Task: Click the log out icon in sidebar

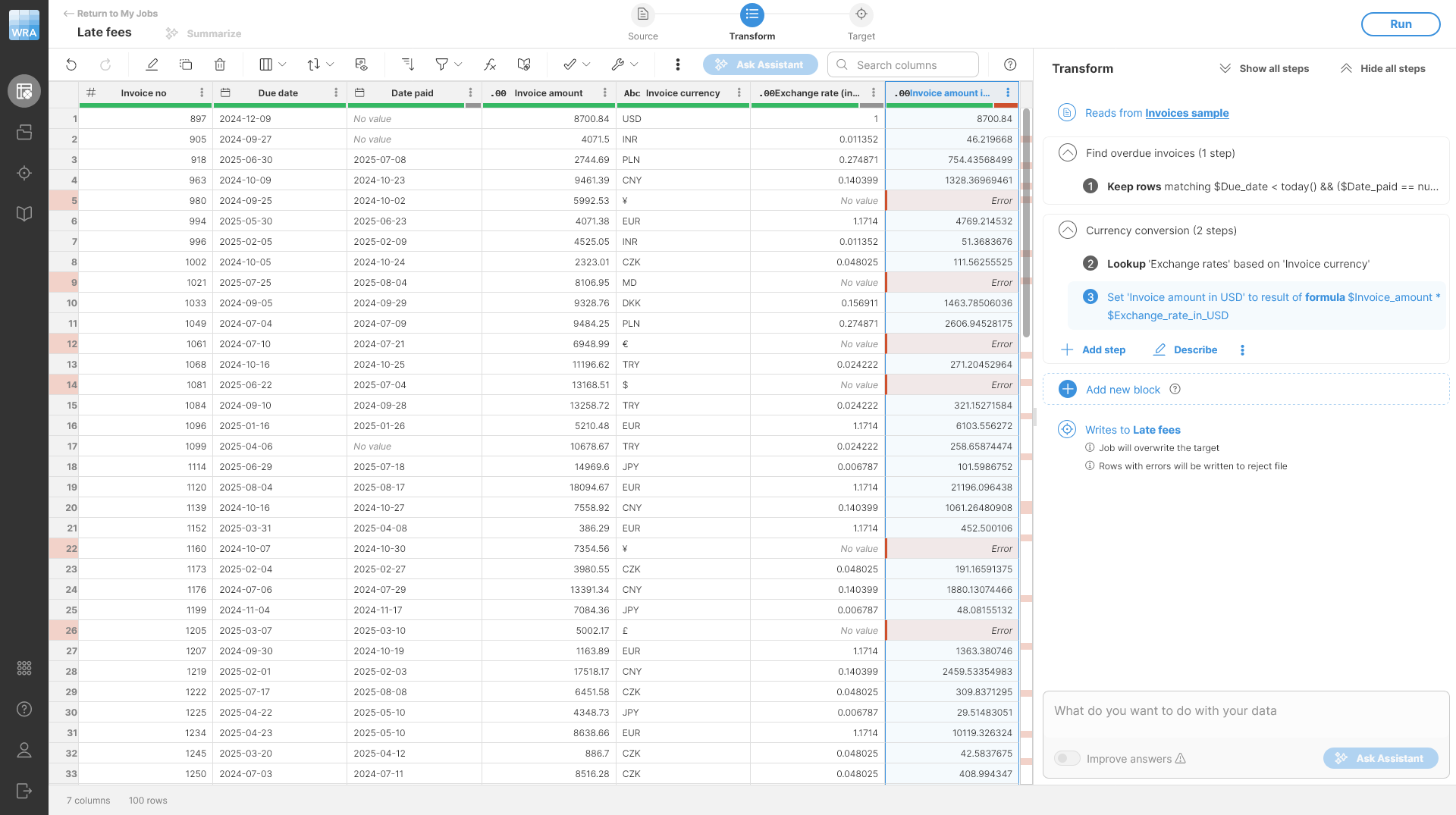Action: pos(24,791)
